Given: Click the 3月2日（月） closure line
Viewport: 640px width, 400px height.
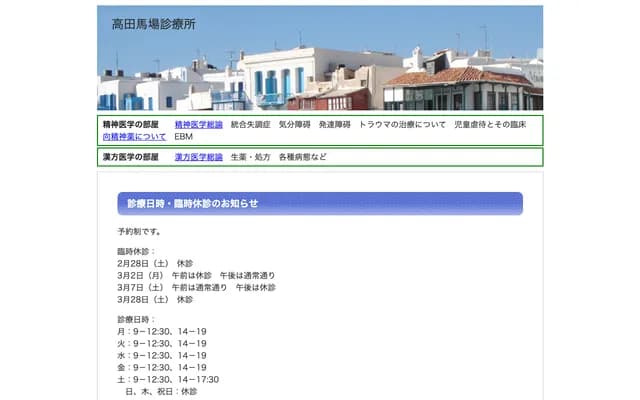Looking at the screenshot, I should [x=196, y=276].
